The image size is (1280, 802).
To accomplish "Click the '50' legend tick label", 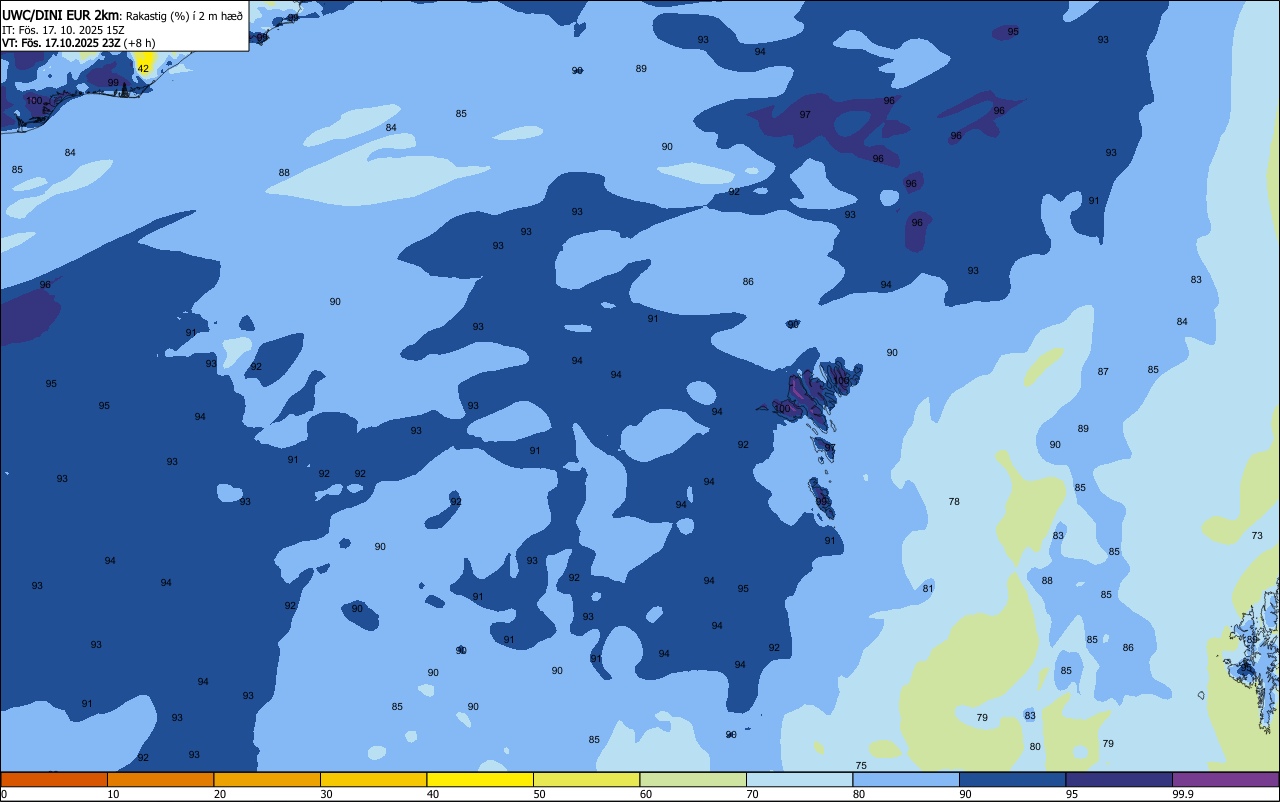I will 539,794.
